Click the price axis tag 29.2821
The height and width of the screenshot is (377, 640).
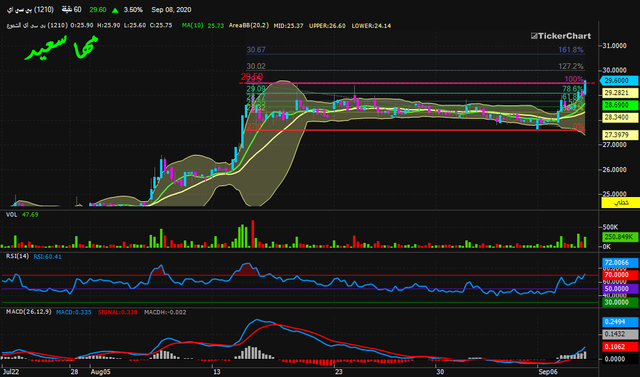(x=620, y=93)
